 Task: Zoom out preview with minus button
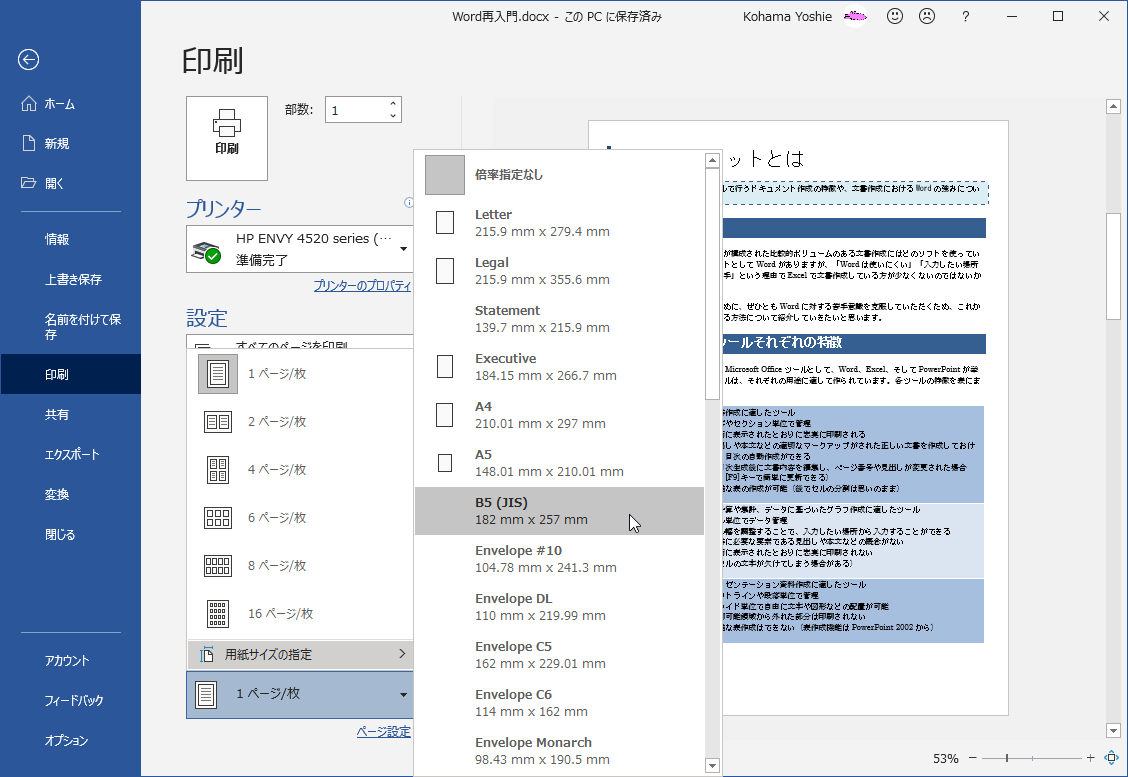point(973,758)
